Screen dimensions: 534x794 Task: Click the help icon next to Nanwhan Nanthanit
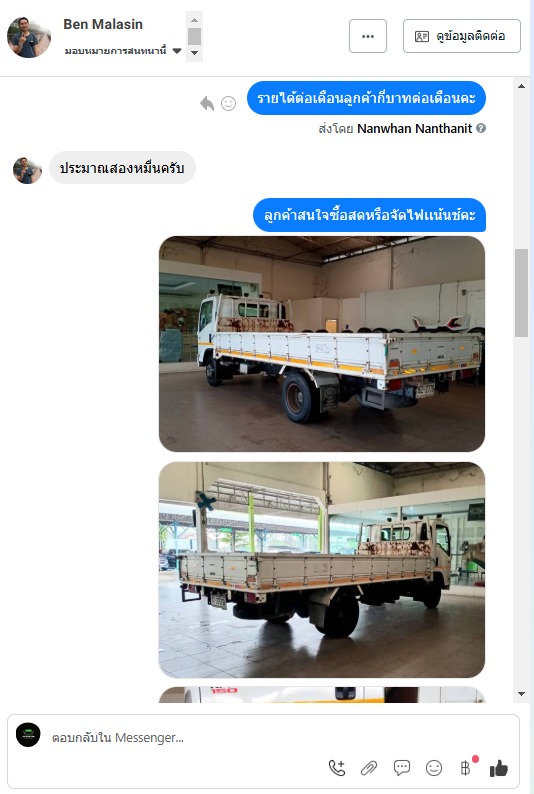click(x=481, y=128)
